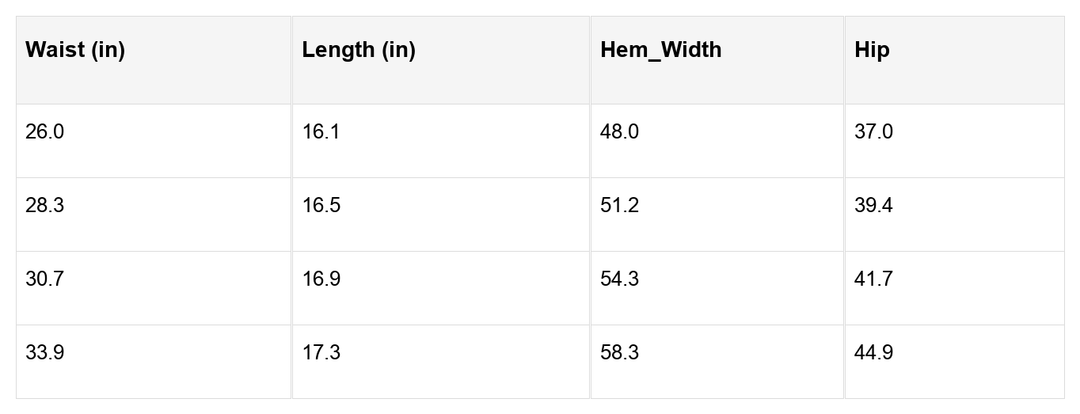Click the waist value 26.0

click(45, 132)
